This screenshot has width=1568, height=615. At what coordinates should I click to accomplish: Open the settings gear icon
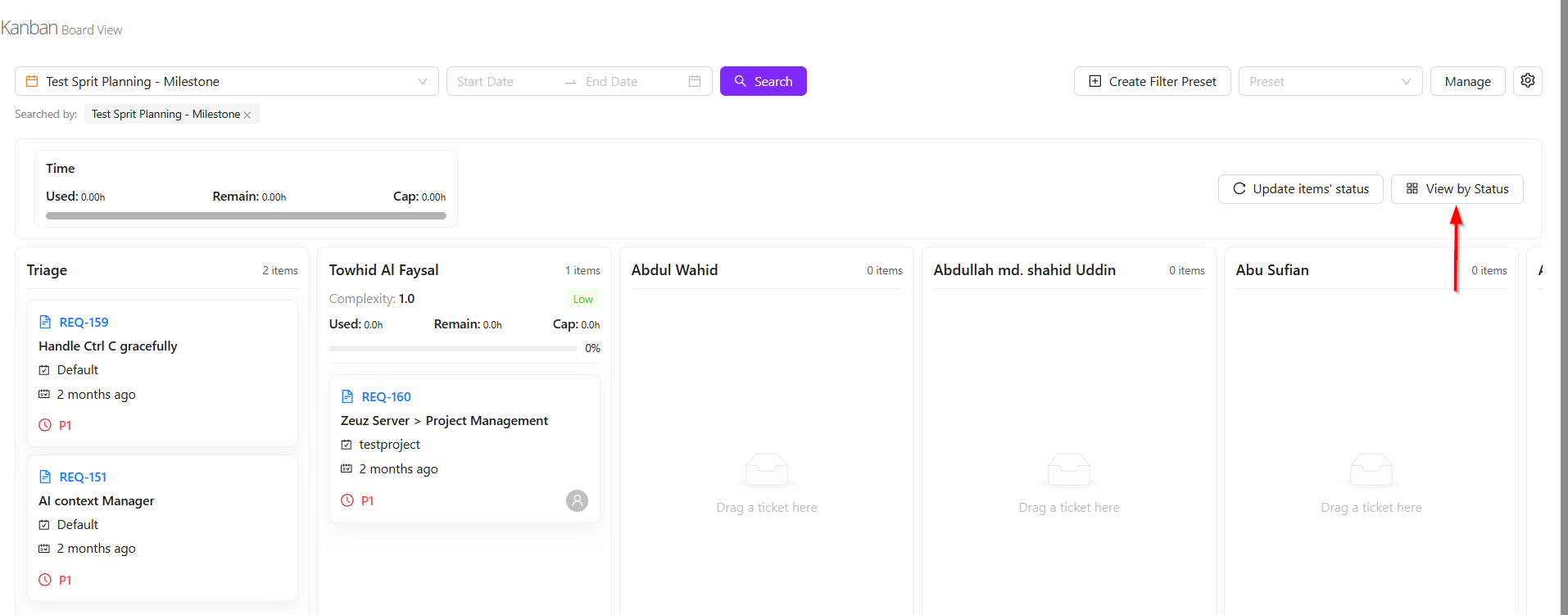[1527, 81]
